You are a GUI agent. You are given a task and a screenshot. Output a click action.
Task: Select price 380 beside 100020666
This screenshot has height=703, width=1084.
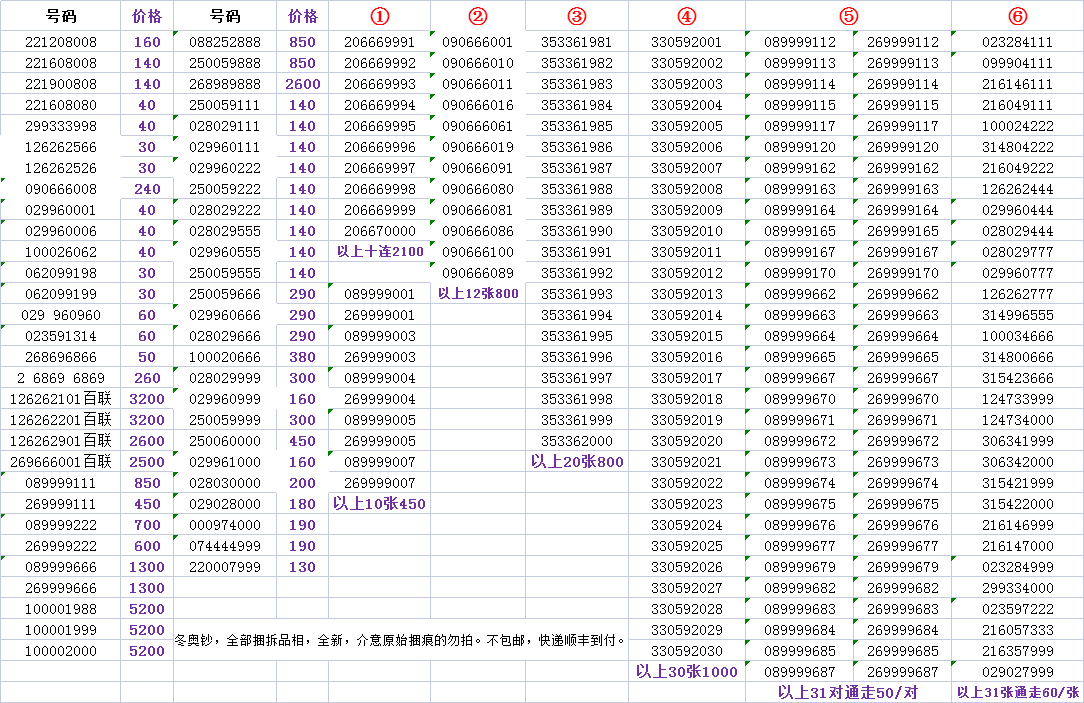303,357
